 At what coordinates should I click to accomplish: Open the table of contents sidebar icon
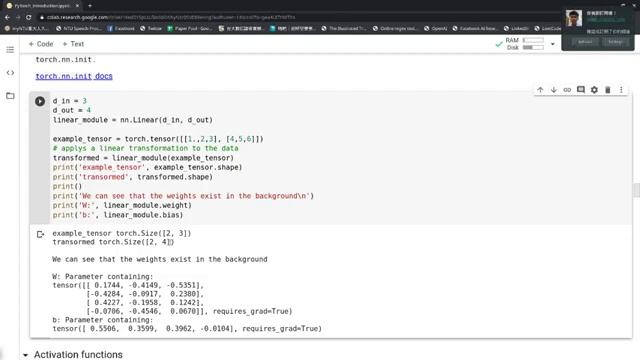tap(10, 50)
